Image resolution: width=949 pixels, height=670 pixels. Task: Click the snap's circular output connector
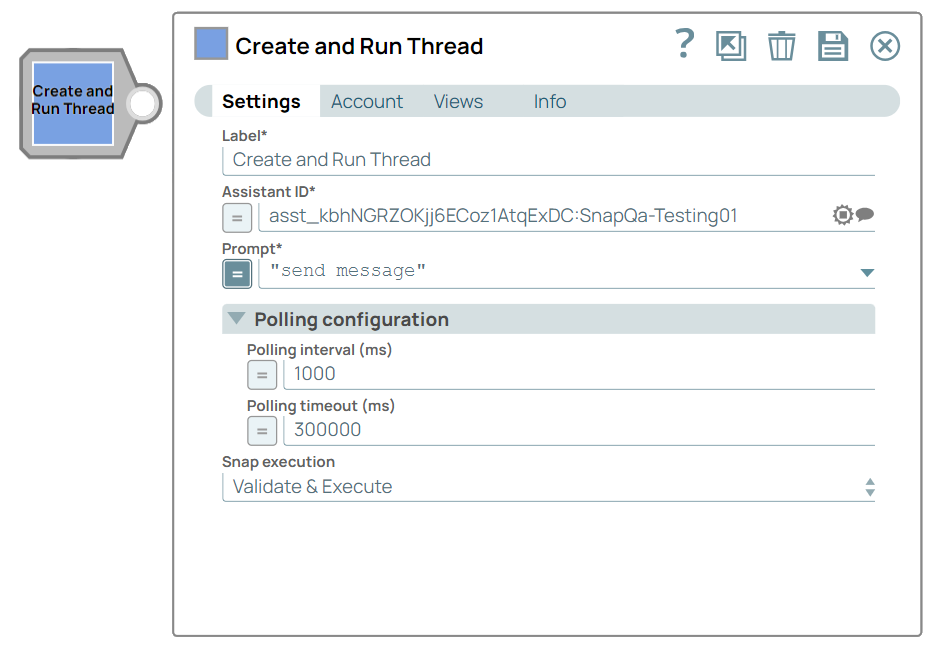143,103
